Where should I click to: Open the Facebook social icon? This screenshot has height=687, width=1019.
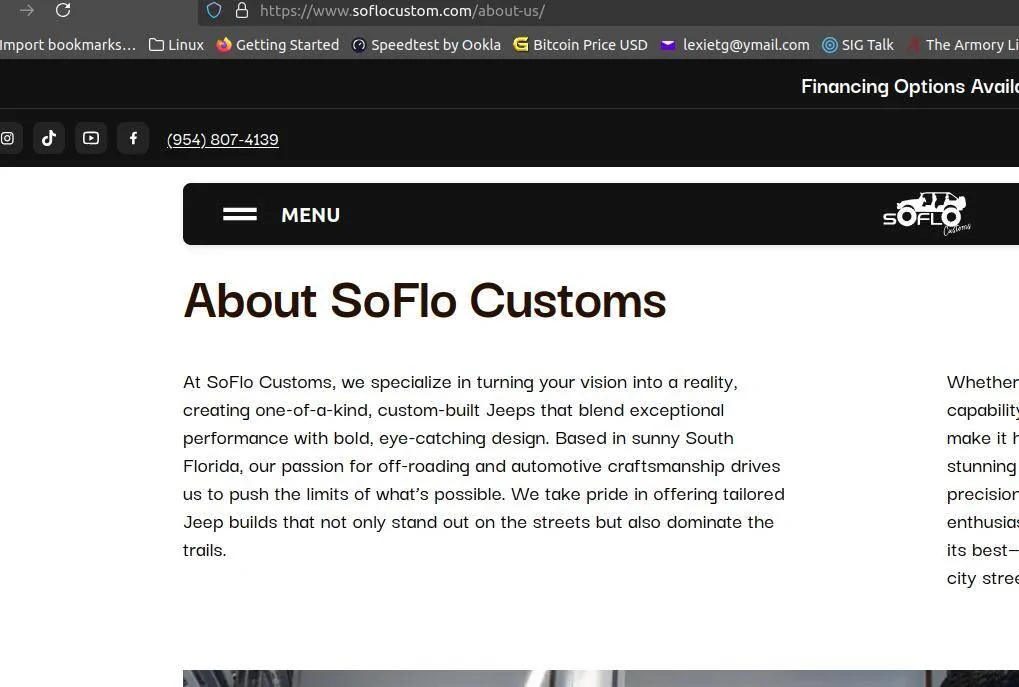pos(133,138)
